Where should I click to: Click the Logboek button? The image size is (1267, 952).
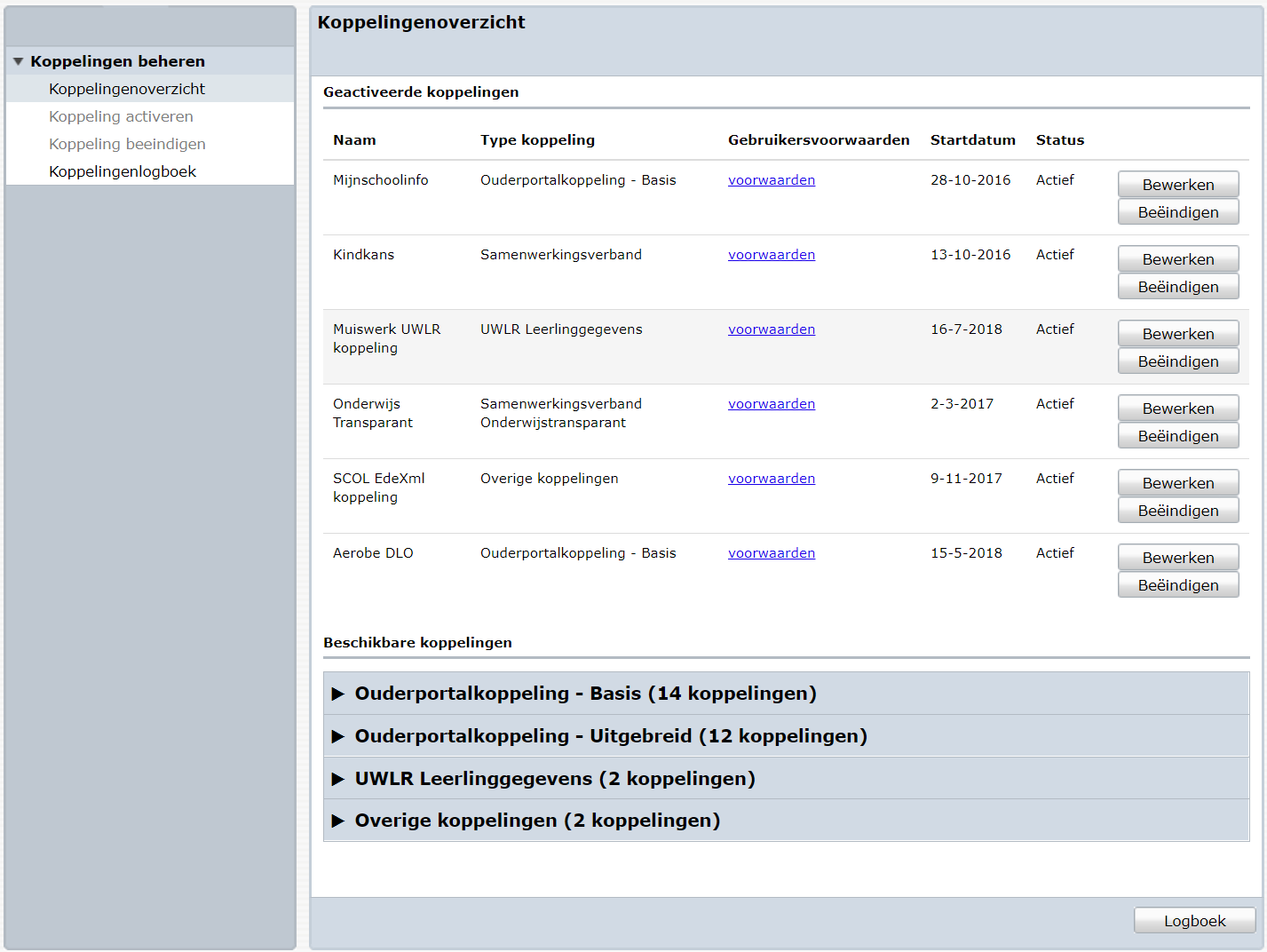pyautogui.click(x=1194, y=921)
